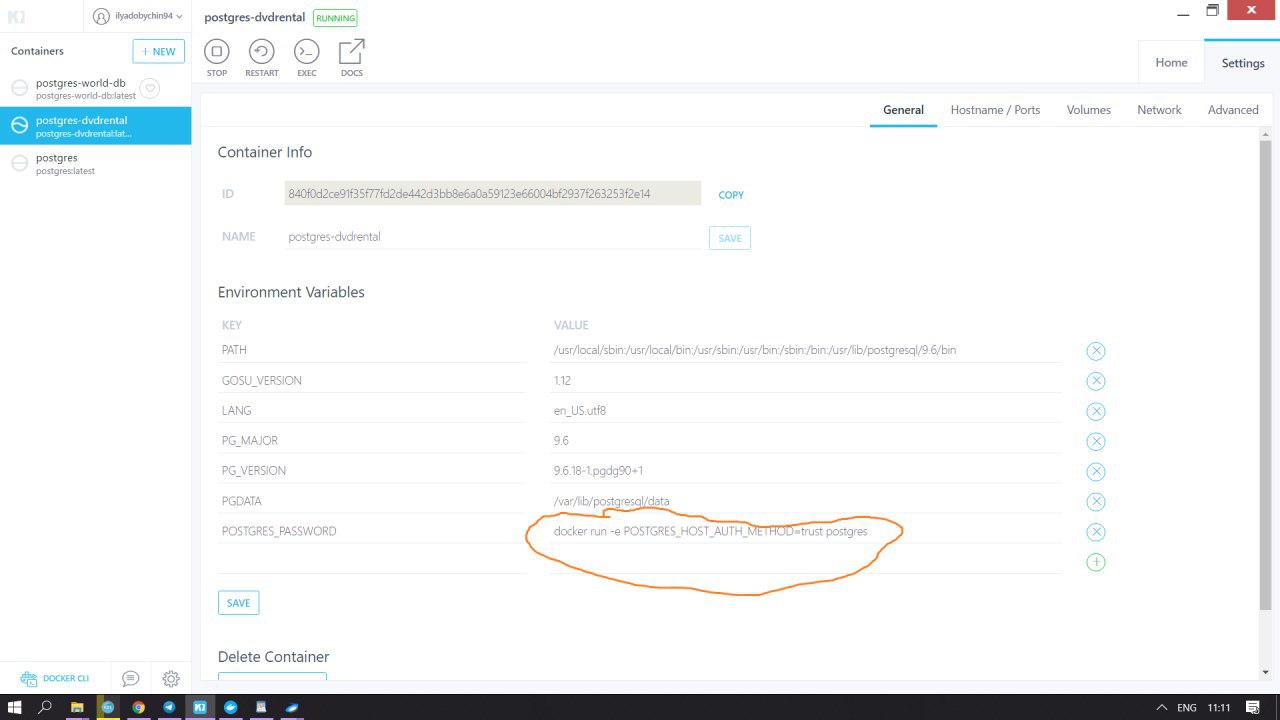Click the Kitematic taskbar icon
Viewport: 1280px width, 720px height.
click(200, 707)
